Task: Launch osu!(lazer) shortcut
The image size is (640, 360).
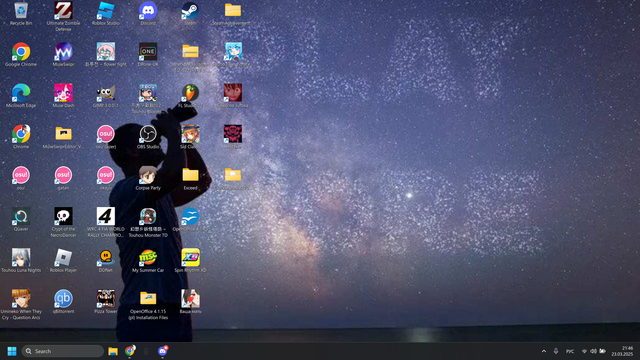Action: pos(106,137)
